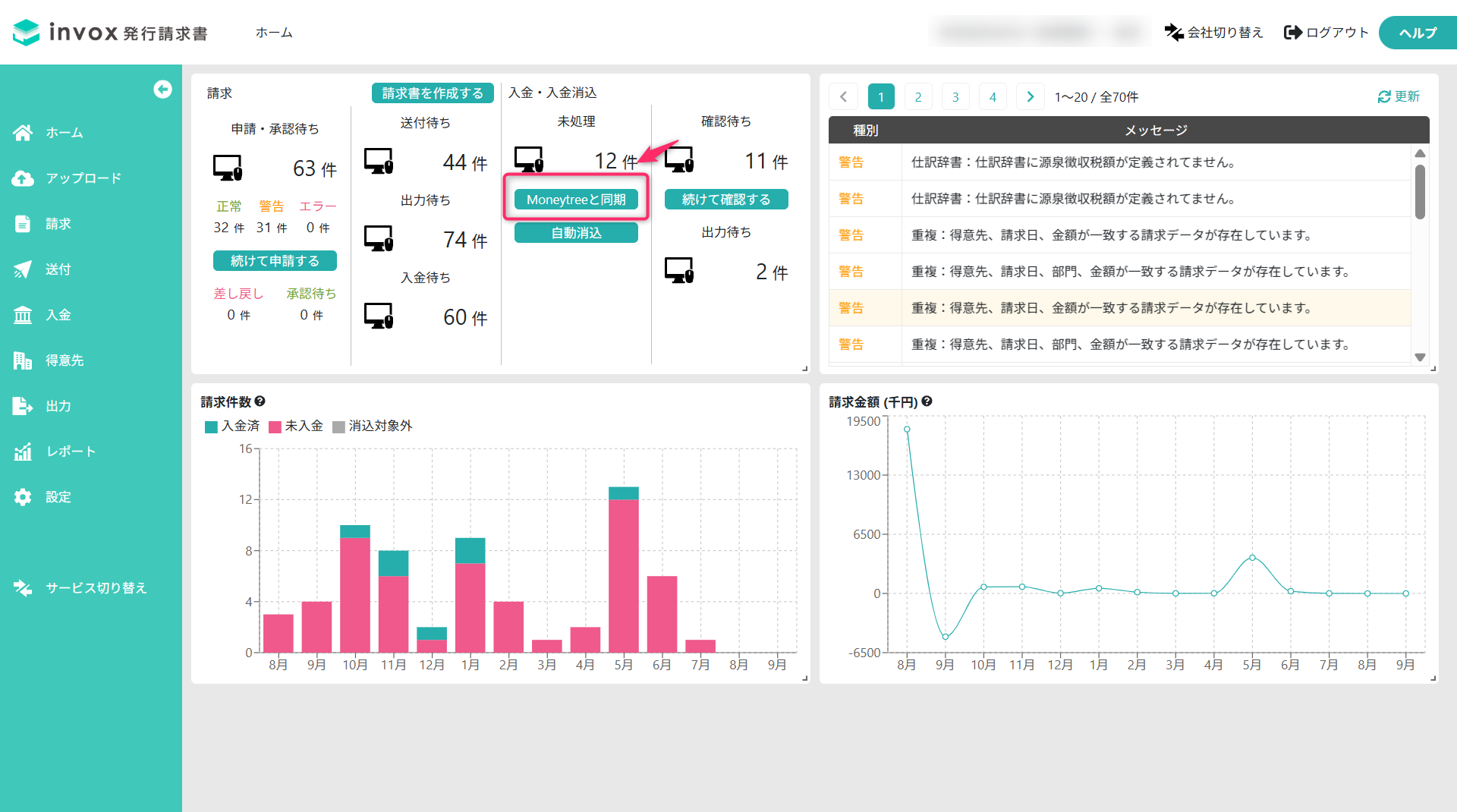Go to next page of messages
1457x812 pixels.
(x=1030, y=96)
